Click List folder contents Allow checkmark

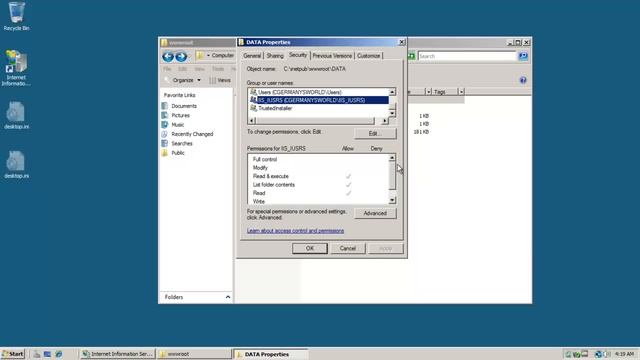coord(348,184)
